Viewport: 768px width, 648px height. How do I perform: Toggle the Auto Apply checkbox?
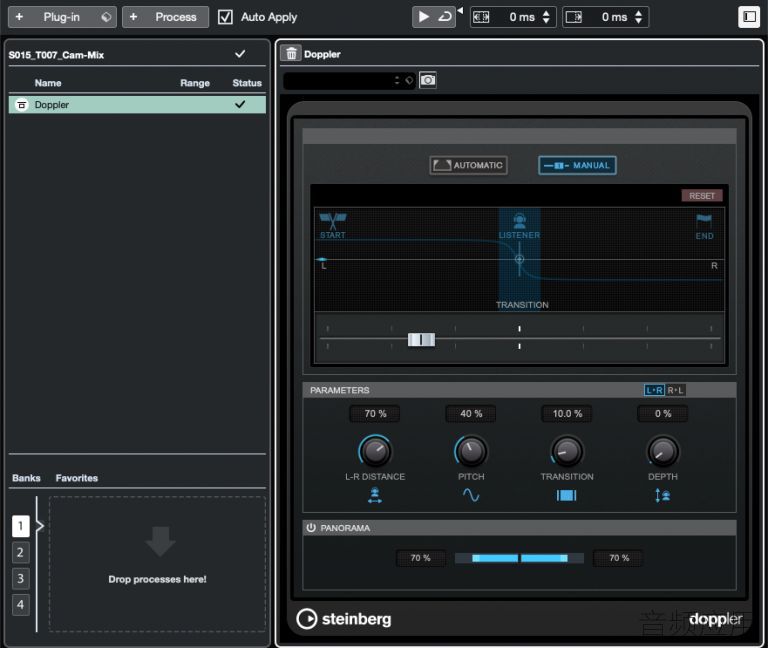click(x=225, y=17)
